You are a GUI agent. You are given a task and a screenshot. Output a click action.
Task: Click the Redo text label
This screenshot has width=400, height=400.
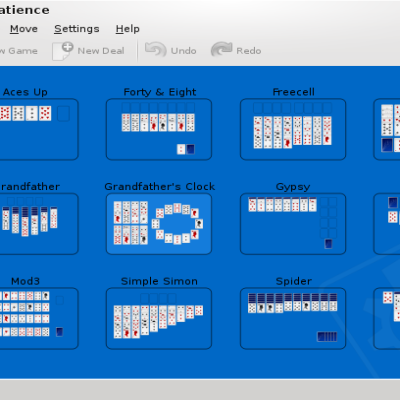click(x=249, y=51)
